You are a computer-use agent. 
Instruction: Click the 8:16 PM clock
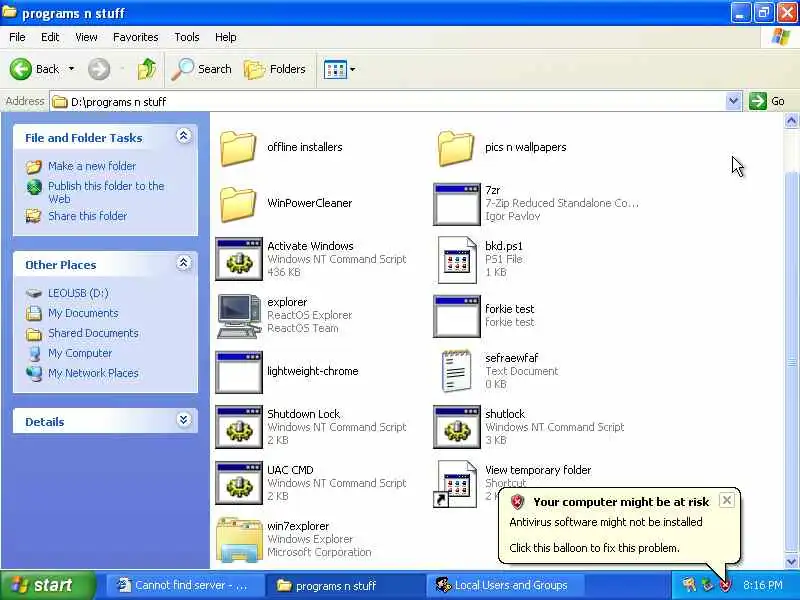(x=762, y=585)
